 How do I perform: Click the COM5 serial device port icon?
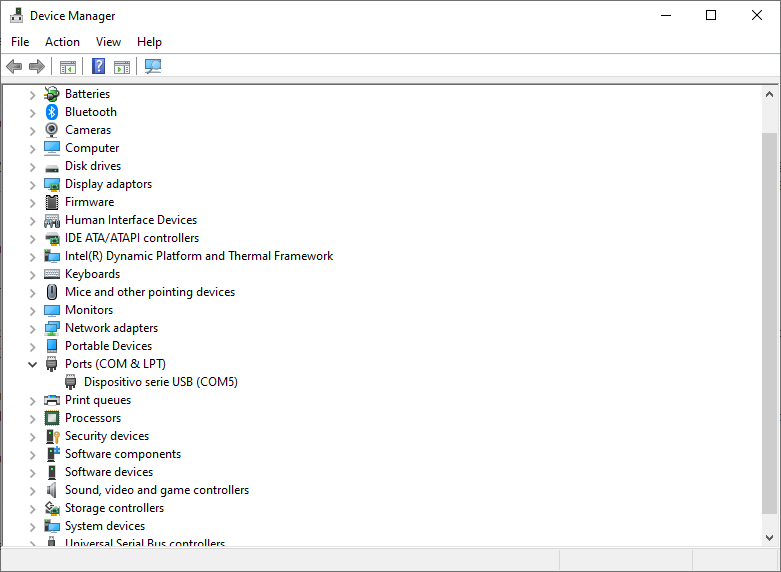[x=71, y=382]
